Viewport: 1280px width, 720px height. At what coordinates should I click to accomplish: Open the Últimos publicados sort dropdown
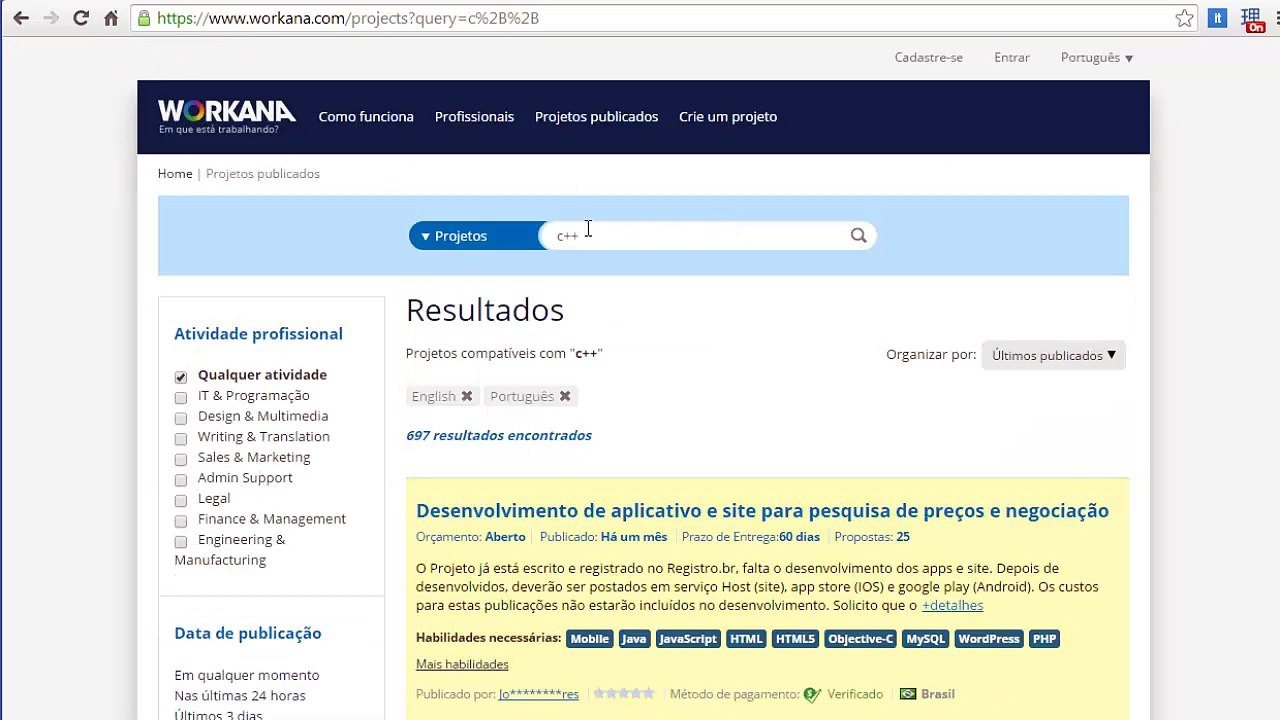[x=1053, y=355]
